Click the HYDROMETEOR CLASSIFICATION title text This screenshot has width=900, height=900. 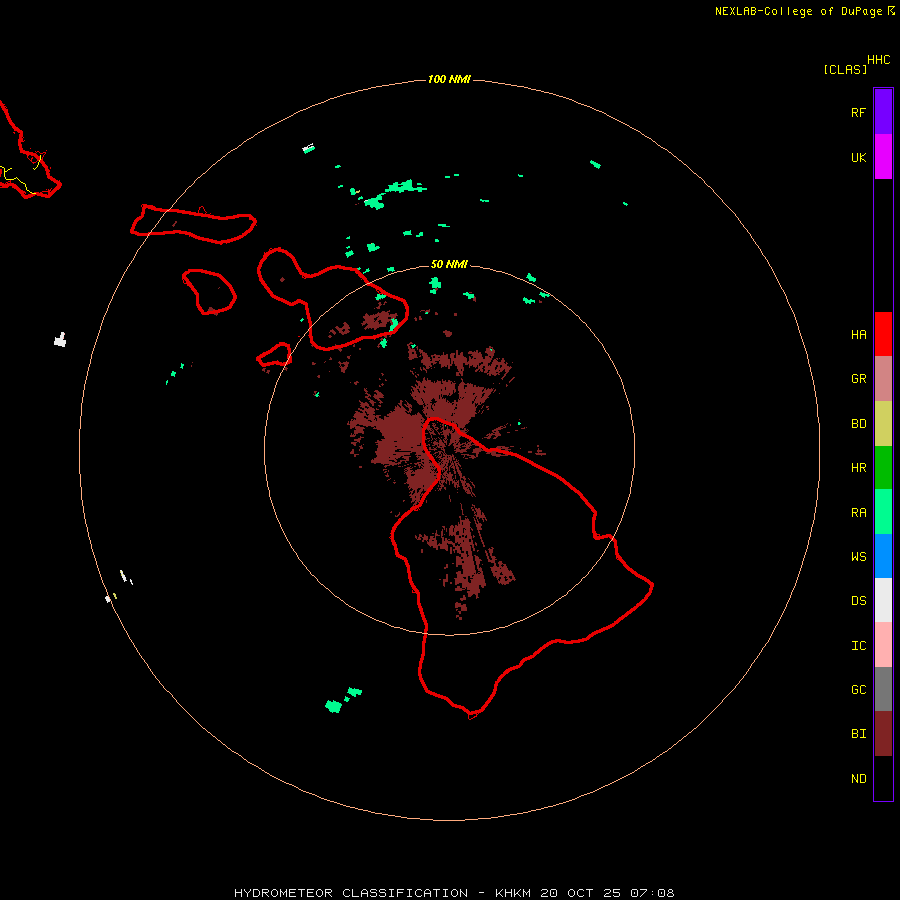tap(351, 893)
